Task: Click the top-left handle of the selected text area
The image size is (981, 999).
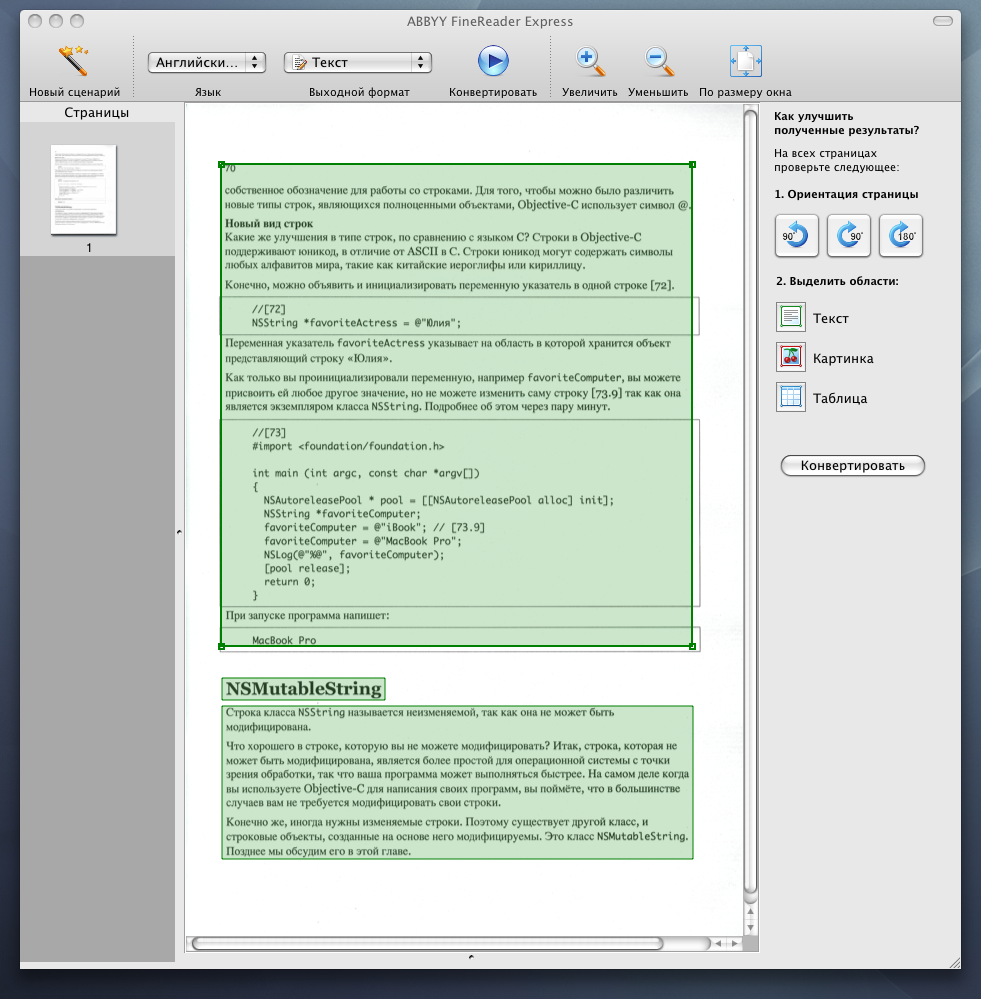Action: tap(222, 164)
